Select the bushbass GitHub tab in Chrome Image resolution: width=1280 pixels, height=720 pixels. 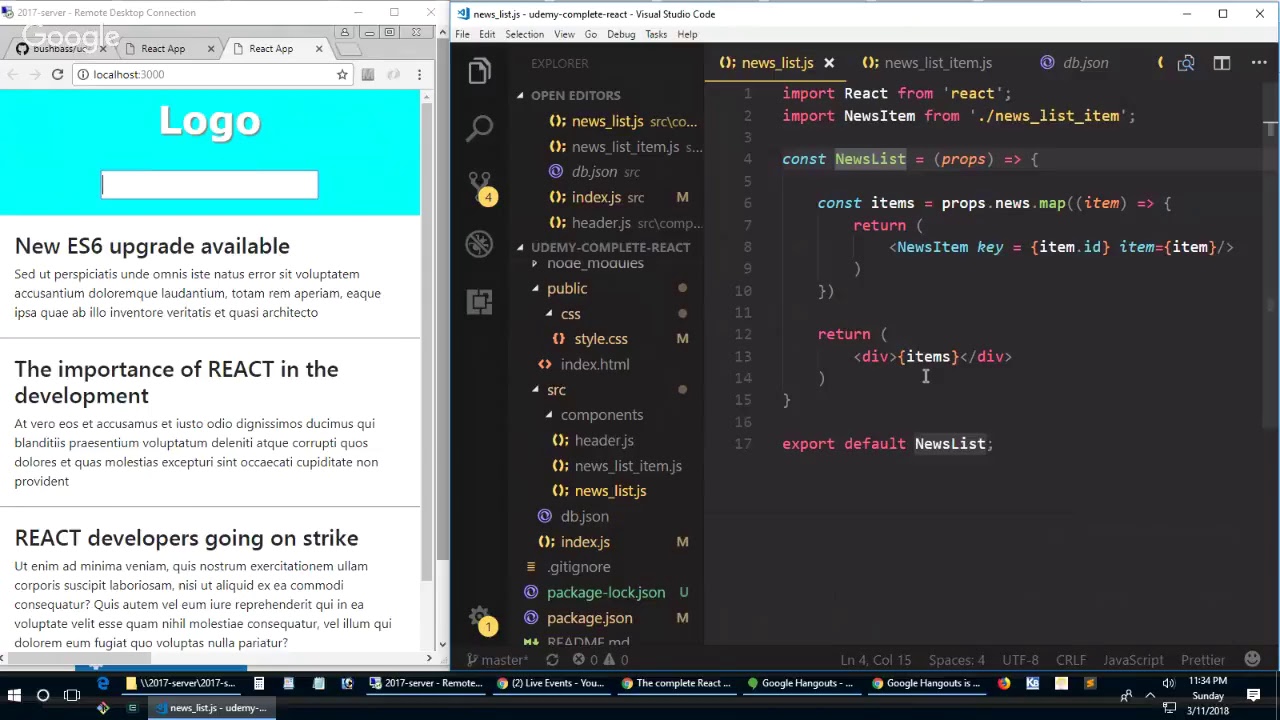click(x=60, y=48)
